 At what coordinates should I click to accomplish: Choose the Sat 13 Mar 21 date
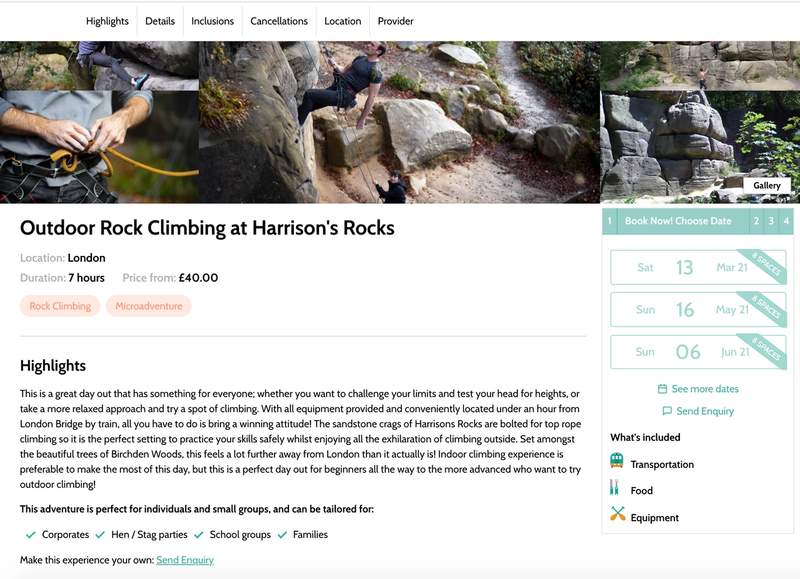(x=696, y=268)
